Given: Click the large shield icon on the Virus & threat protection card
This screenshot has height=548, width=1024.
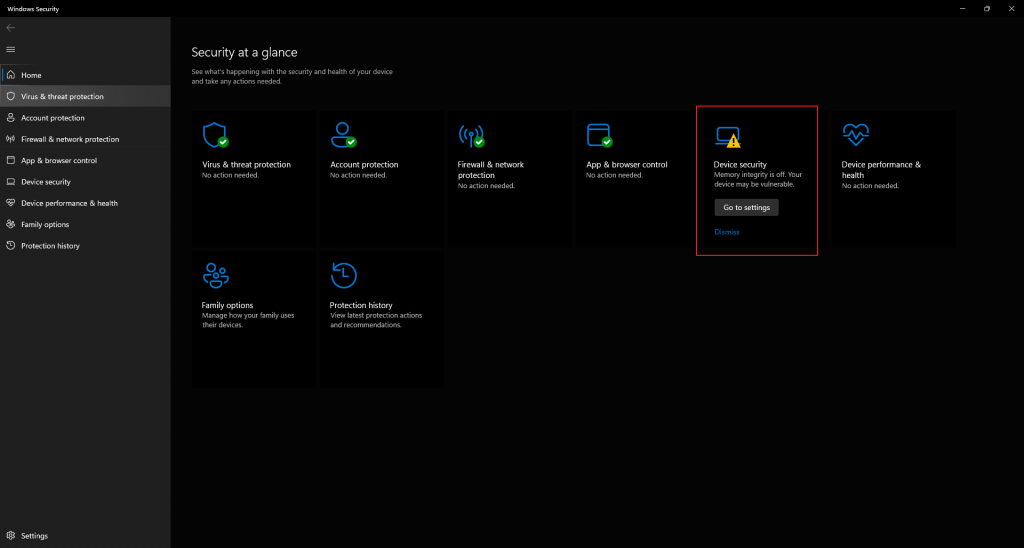Looking at the screenshot, I should point(216,135).
